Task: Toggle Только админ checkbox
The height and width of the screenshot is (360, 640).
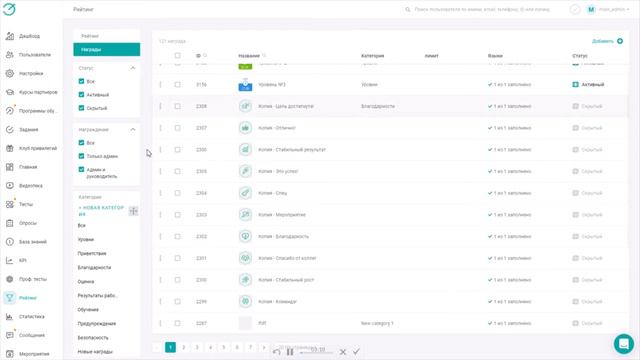Action: 81,156
